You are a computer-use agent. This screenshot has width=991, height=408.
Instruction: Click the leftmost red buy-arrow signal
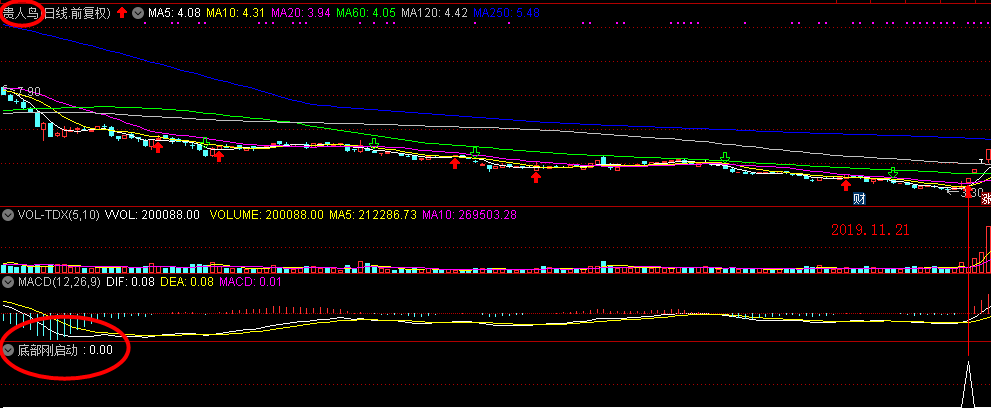coord(158,147)
